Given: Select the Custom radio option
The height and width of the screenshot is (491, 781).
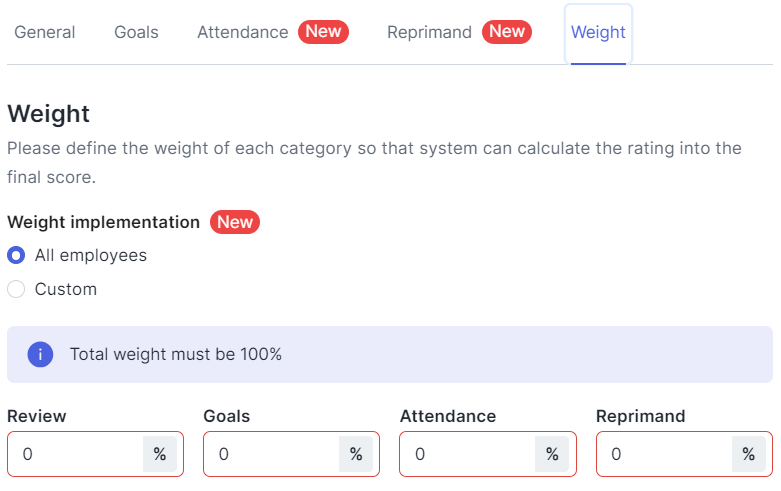Looking at the screenshot, I should [x=16, y=289].
